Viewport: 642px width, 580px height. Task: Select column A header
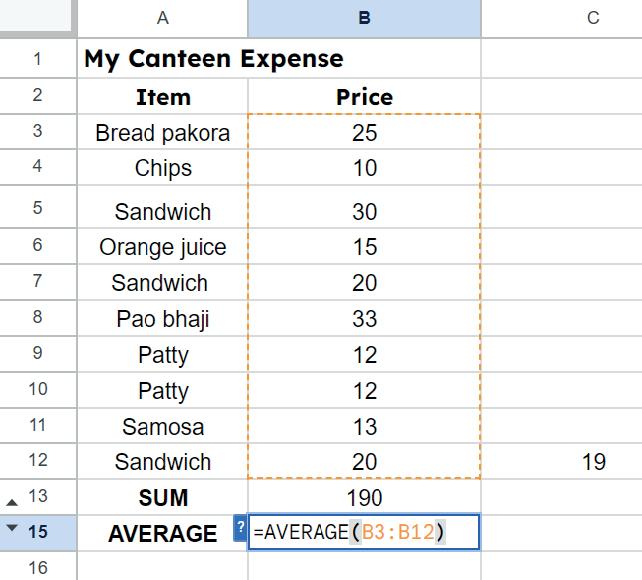click(x=163, y=18)
